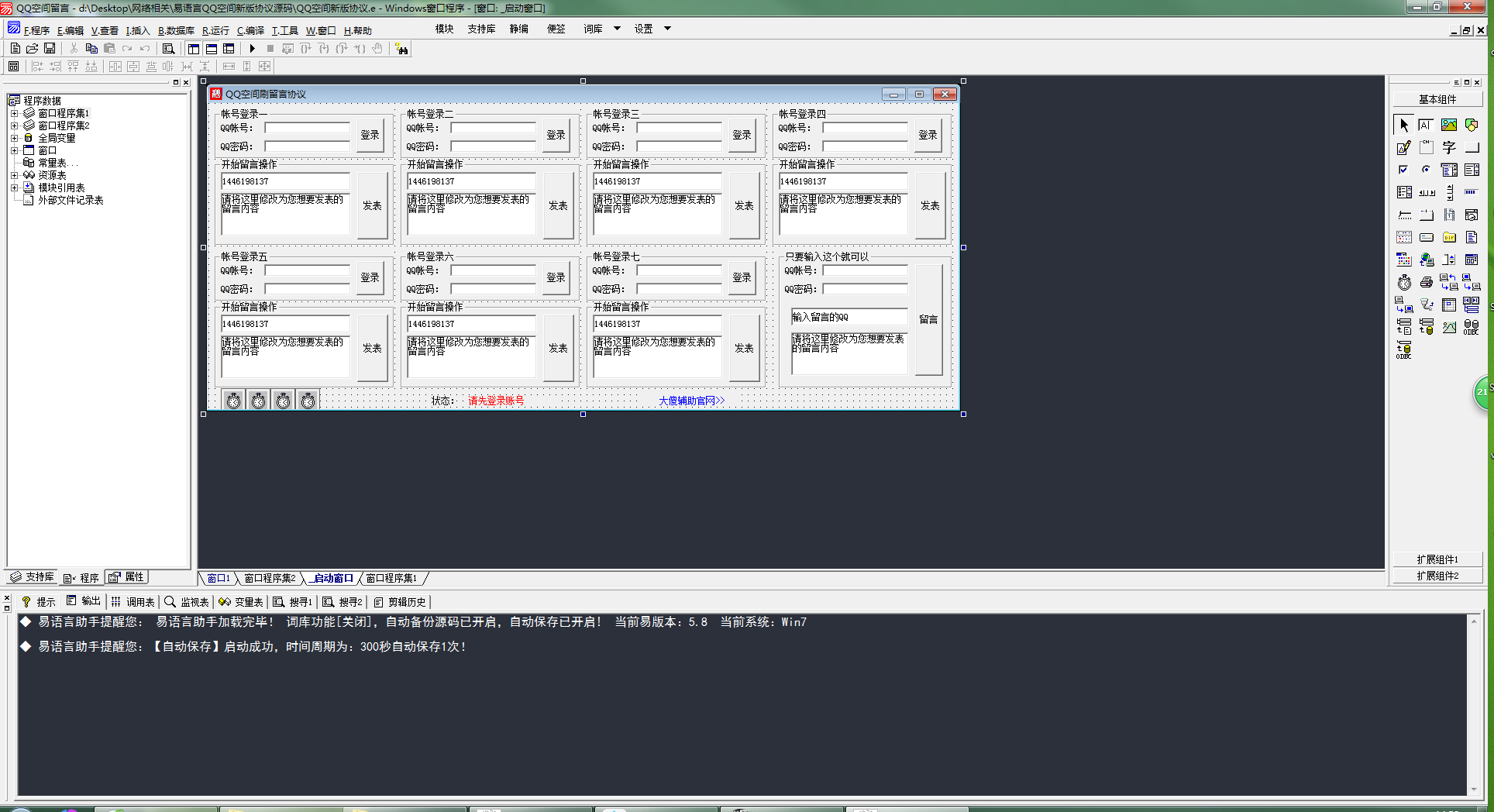This screenshot has width=1494, height=812.
Task: Select the Combo box component tool
Action: (1449, 170)
